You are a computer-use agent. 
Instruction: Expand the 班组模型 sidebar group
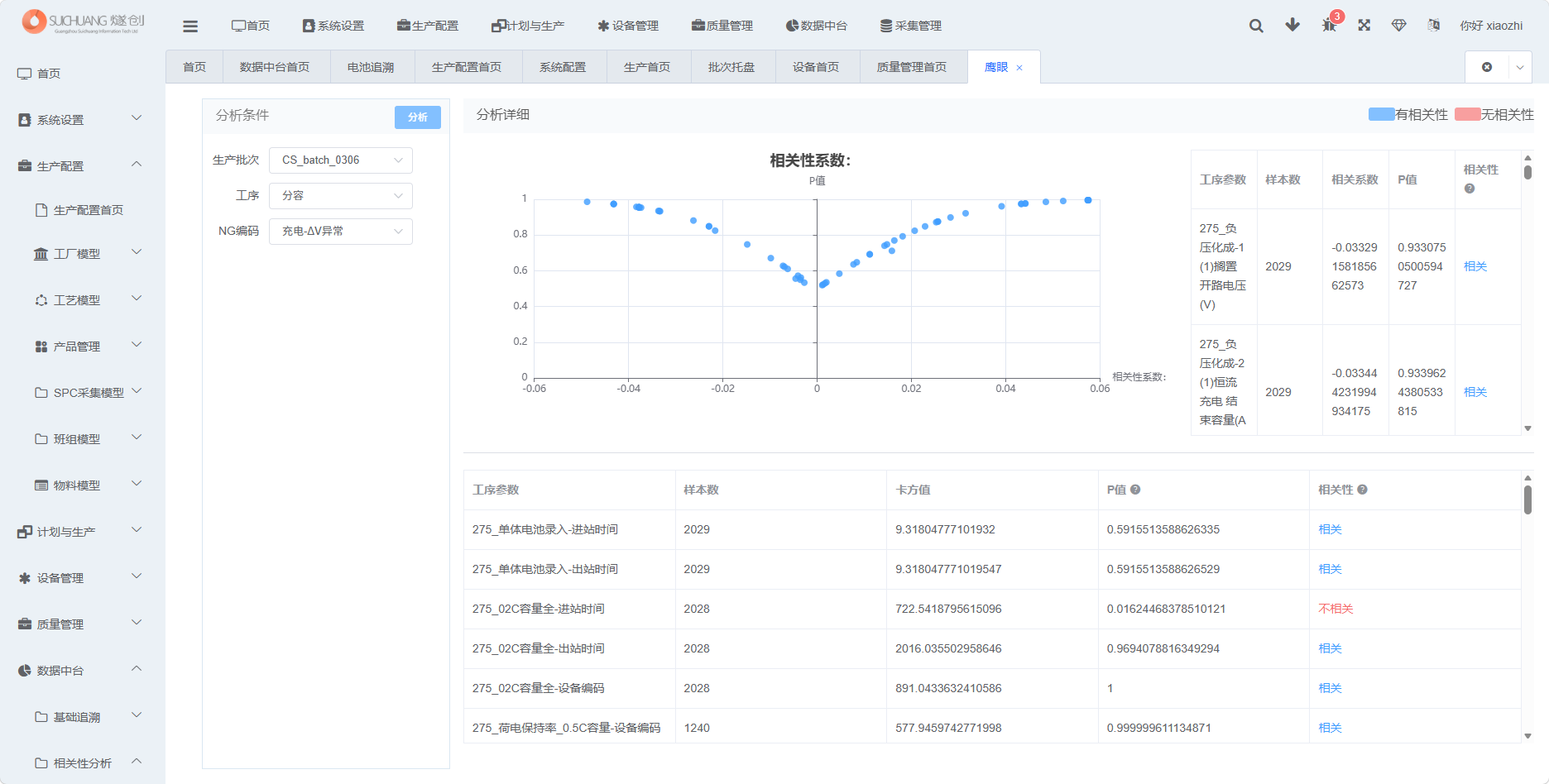(x=137, y=437)
